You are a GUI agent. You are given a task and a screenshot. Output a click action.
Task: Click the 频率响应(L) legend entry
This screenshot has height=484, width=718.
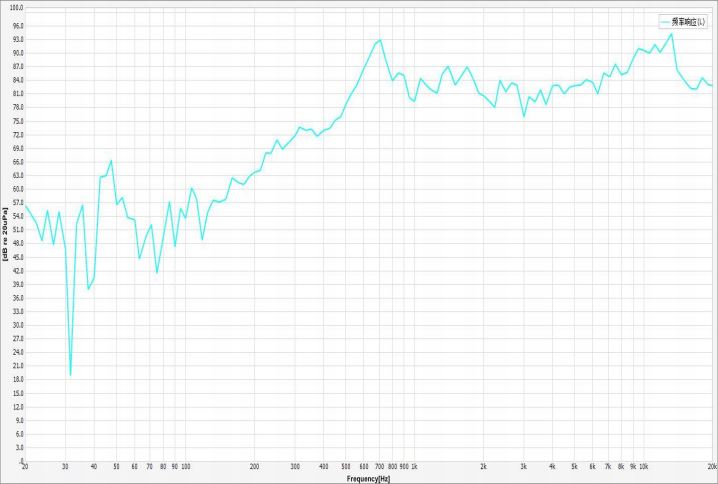(x=683, y=22)
